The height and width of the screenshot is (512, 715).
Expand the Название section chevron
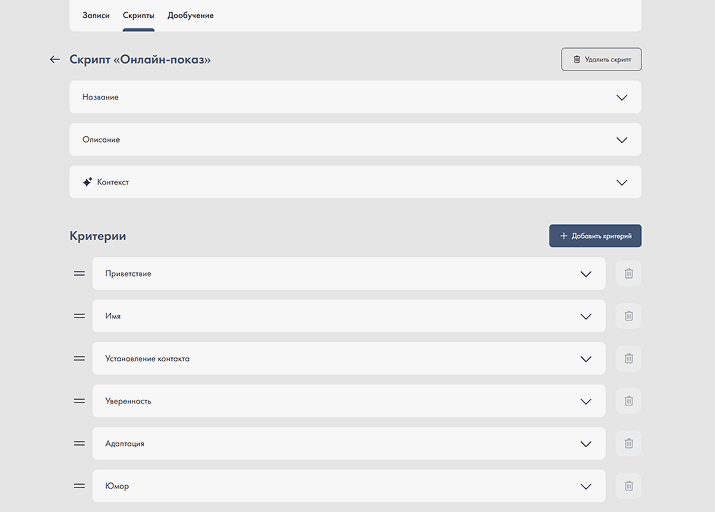[x=622, y=98]
